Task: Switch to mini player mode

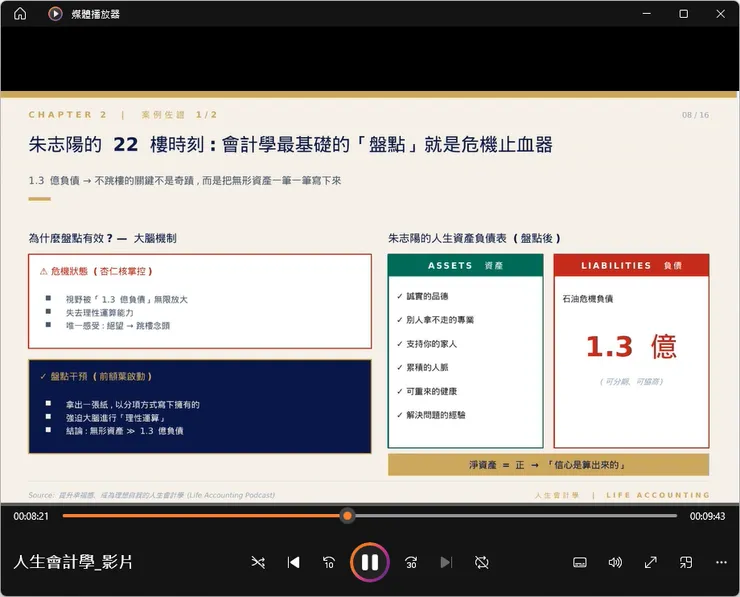Action: pyautogui.click(x=686, y=562)
